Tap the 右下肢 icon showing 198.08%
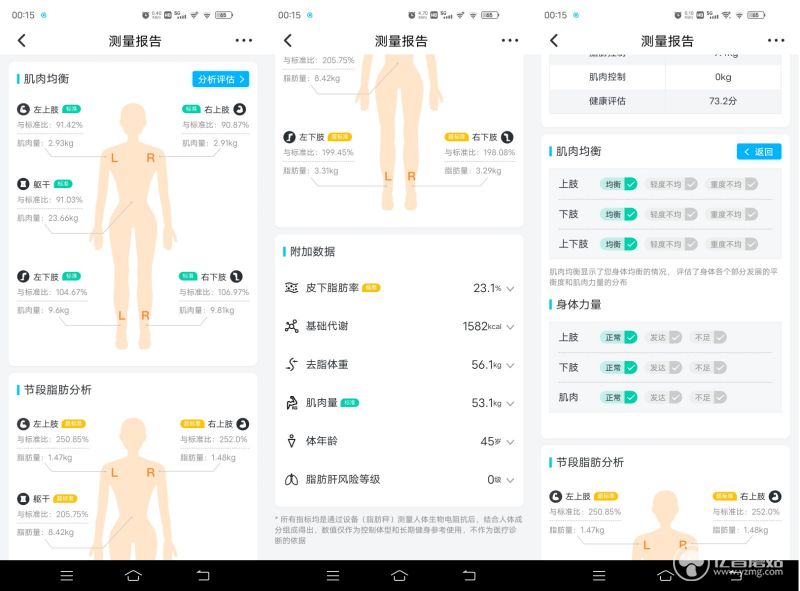The image size is (800, 591). [507, 137]
